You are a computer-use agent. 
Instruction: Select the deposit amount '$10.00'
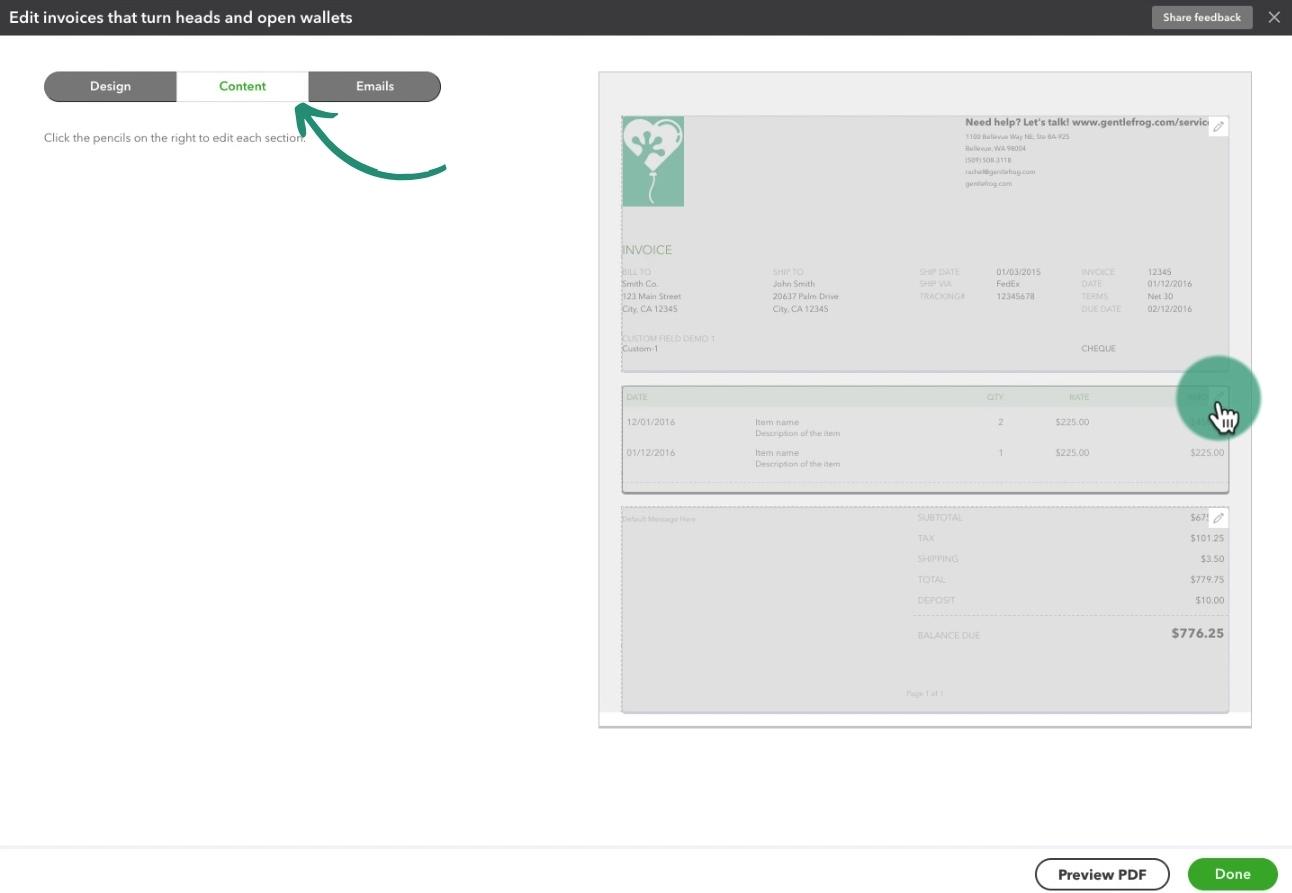pyautogui.click(x=1209, y=601)
